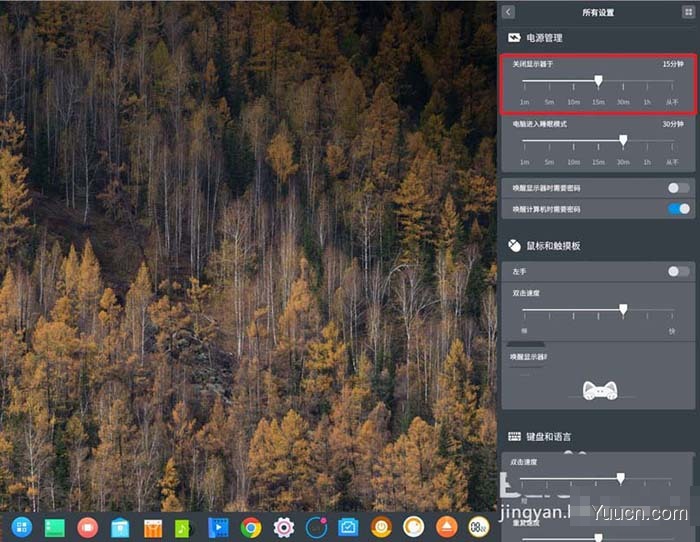This screenshot has height=542, width=700.
Task: Launch the green music player in the dock
Action: [184, 529]
